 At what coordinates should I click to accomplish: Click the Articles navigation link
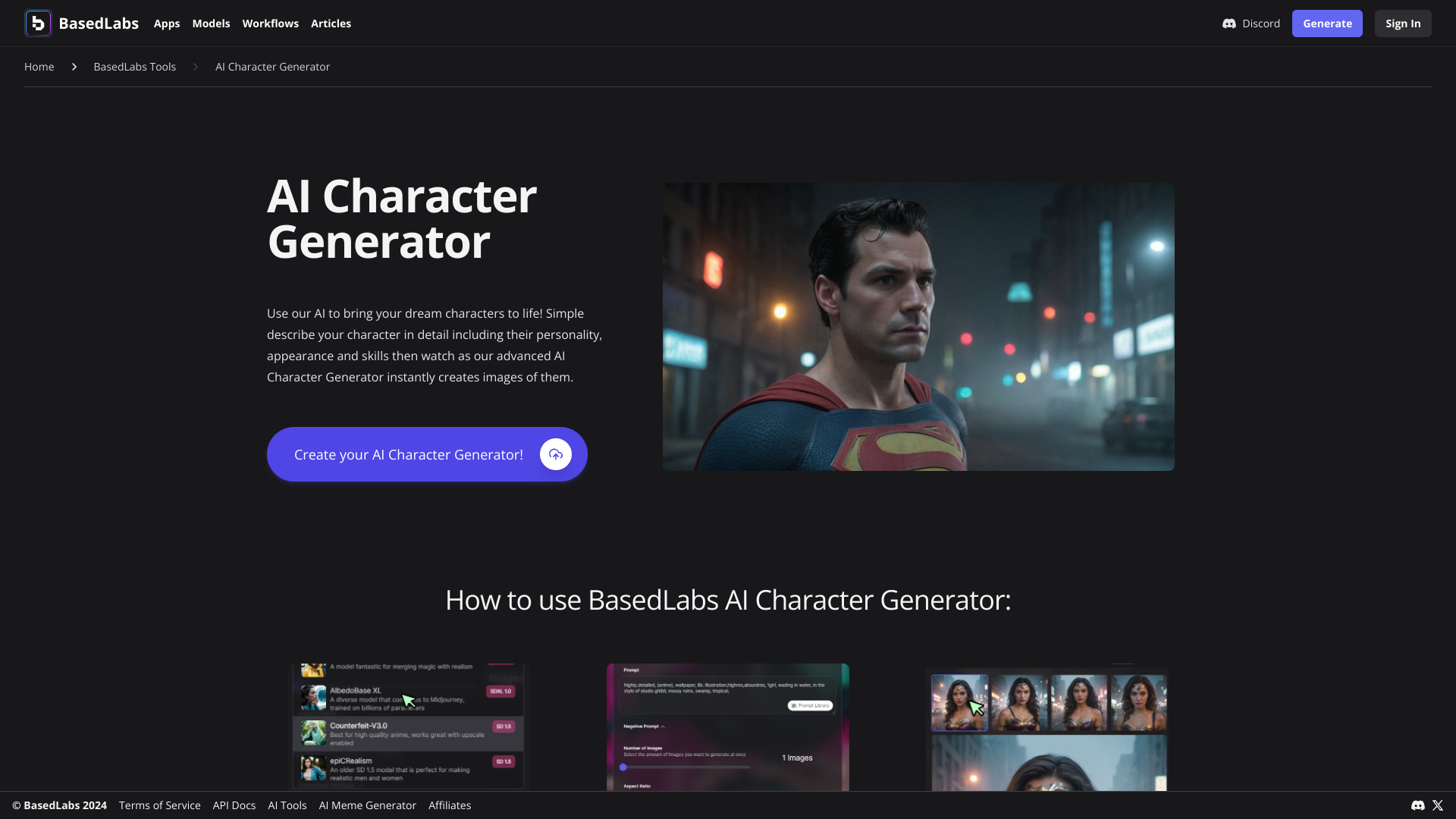330,23
